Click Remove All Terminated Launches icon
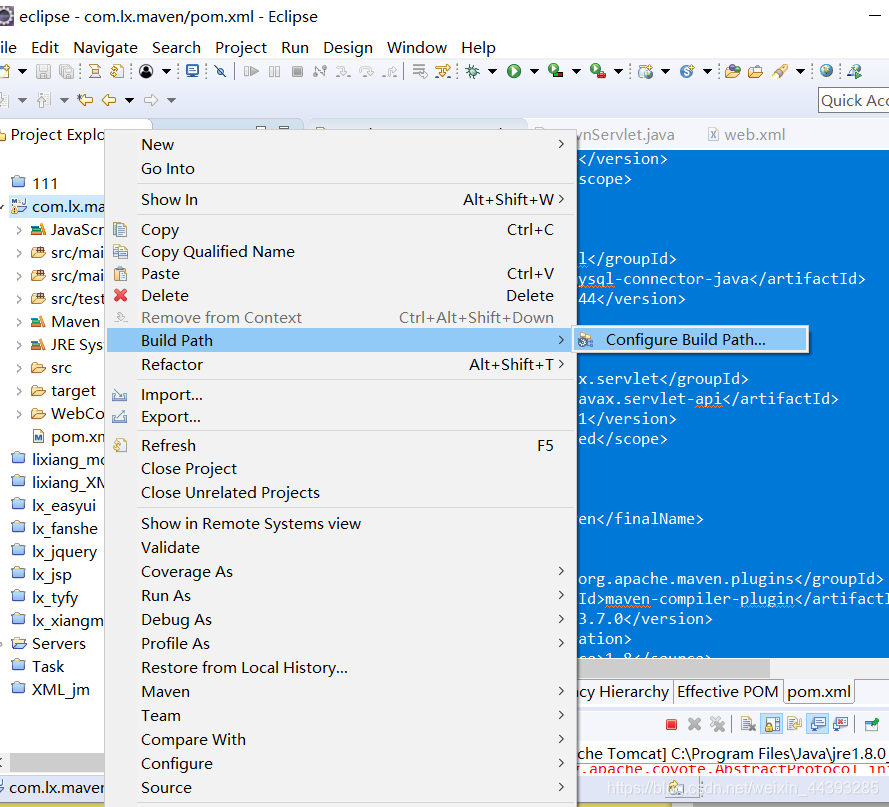 click(717, 724)
